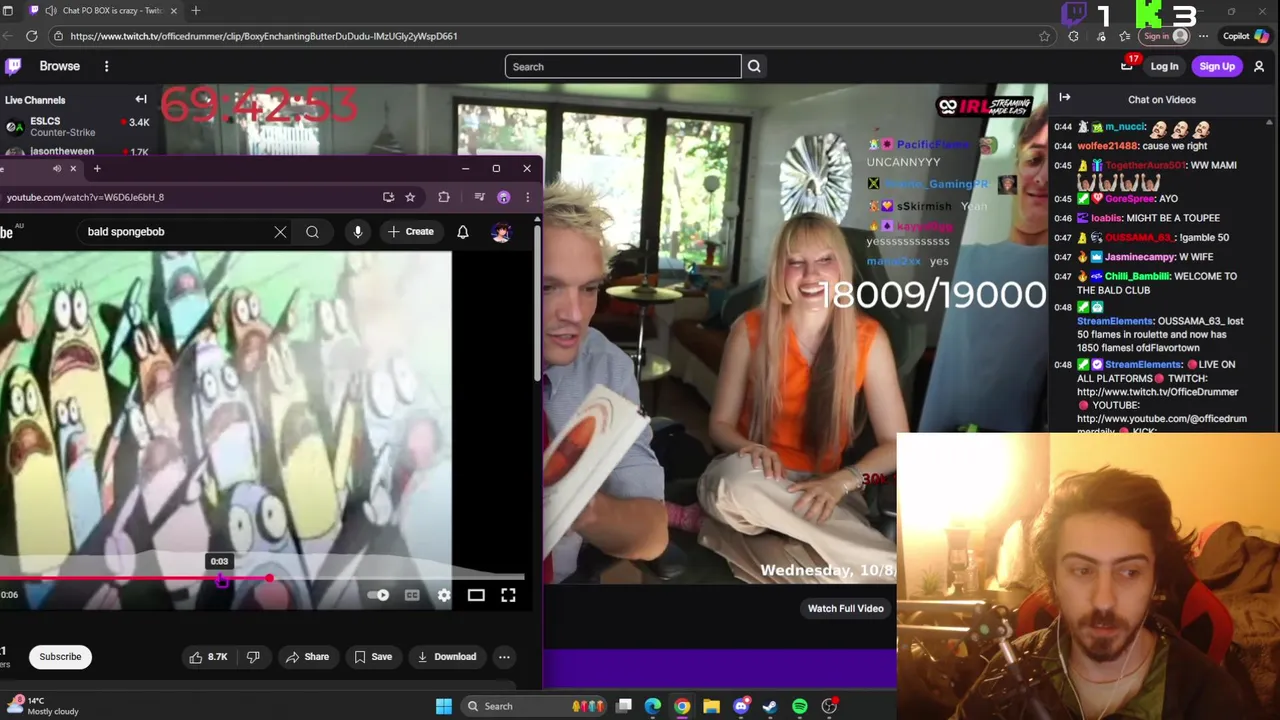Select the Chat PO BOX is crazy tab

(105, 10)
